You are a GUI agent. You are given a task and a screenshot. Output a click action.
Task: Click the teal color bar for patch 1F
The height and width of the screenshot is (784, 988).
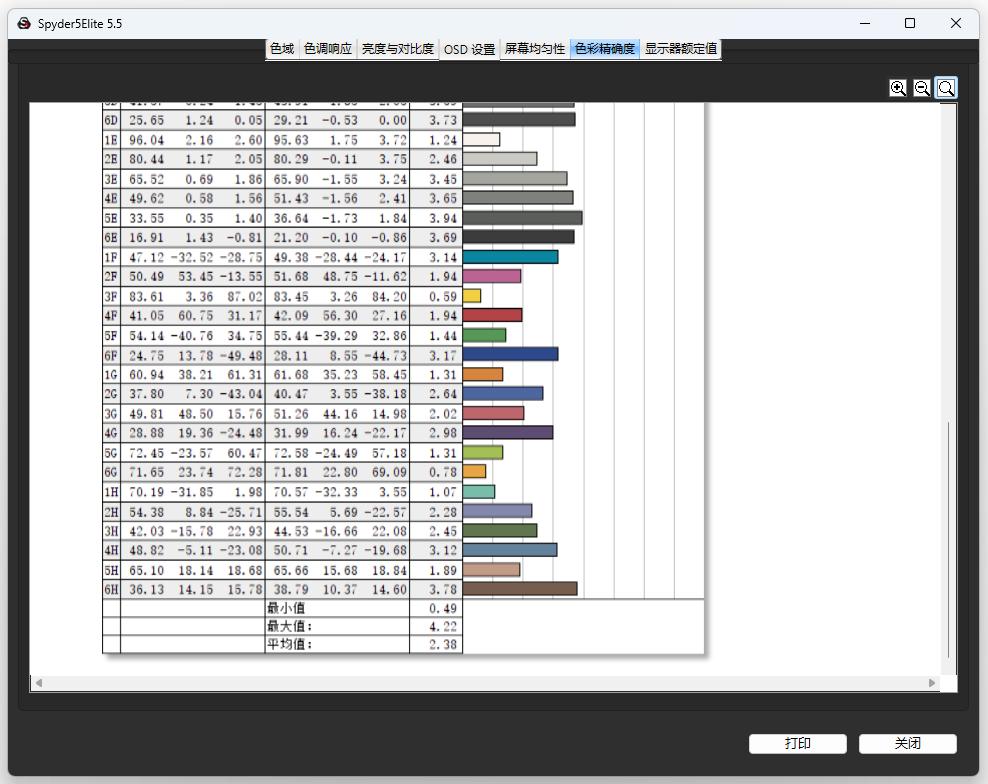pyautogui.click(x=510, y=257)
